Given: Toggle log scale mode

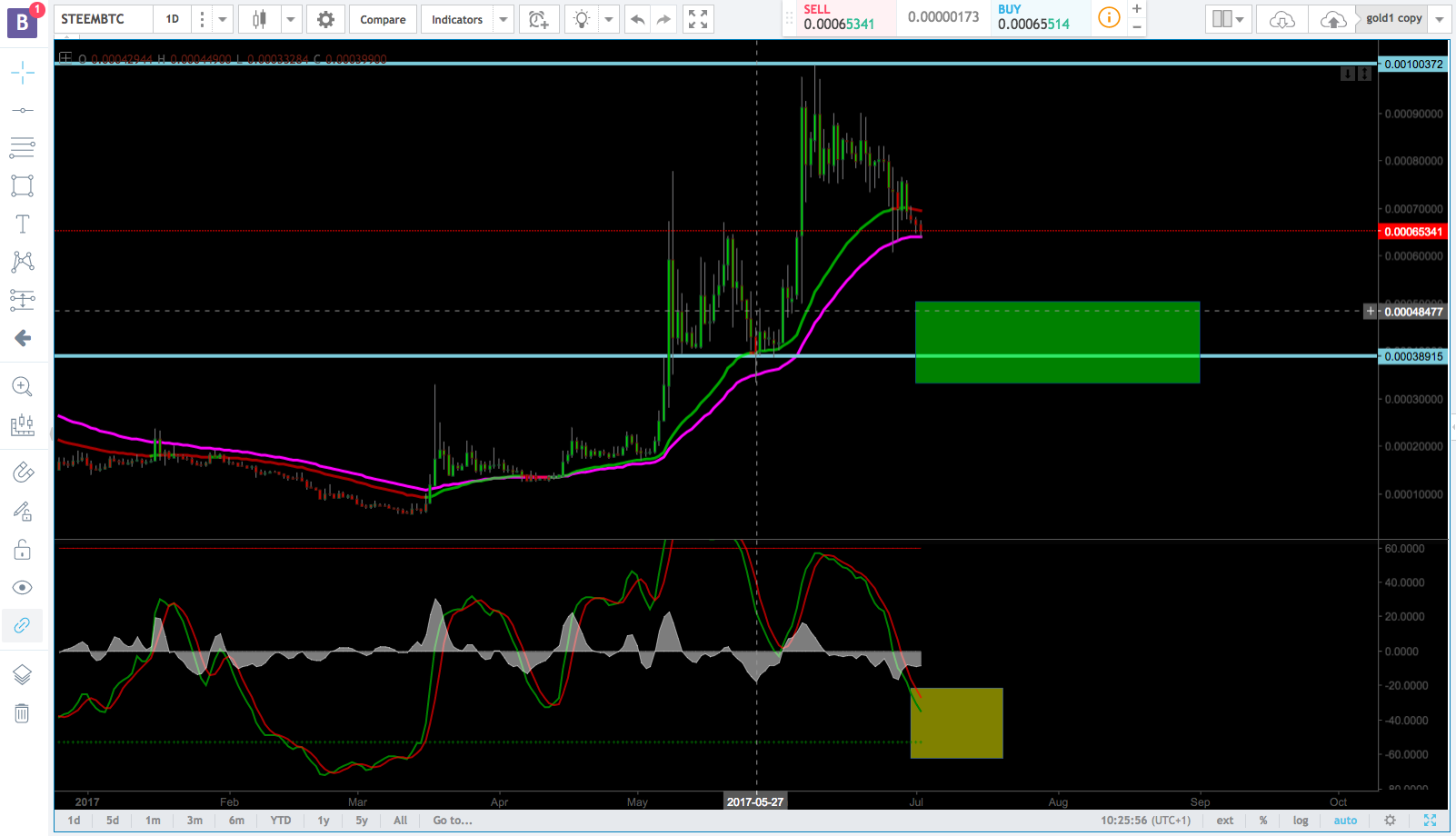Looking at the screenshot, I should click(1301, 821).
